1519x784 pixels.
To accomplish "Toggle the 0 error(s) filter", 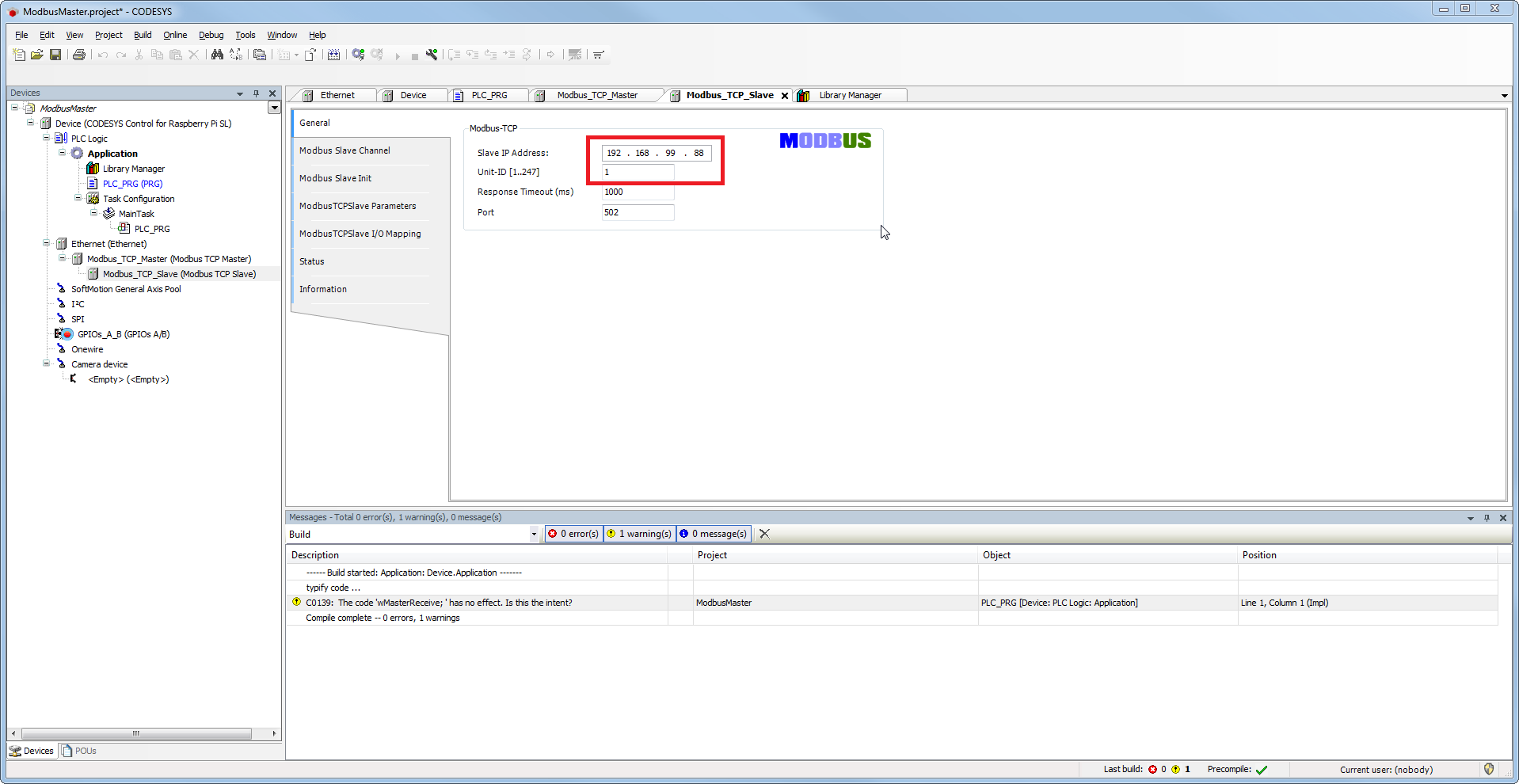I will click(574, 534).
